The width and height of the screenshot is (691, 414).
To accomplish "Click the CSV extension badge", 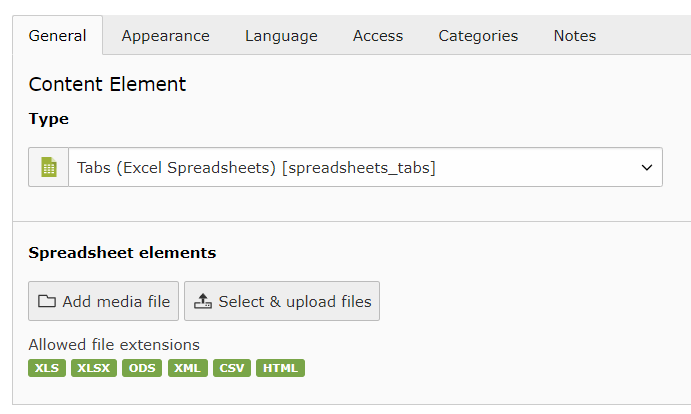I will coord(231,368).
